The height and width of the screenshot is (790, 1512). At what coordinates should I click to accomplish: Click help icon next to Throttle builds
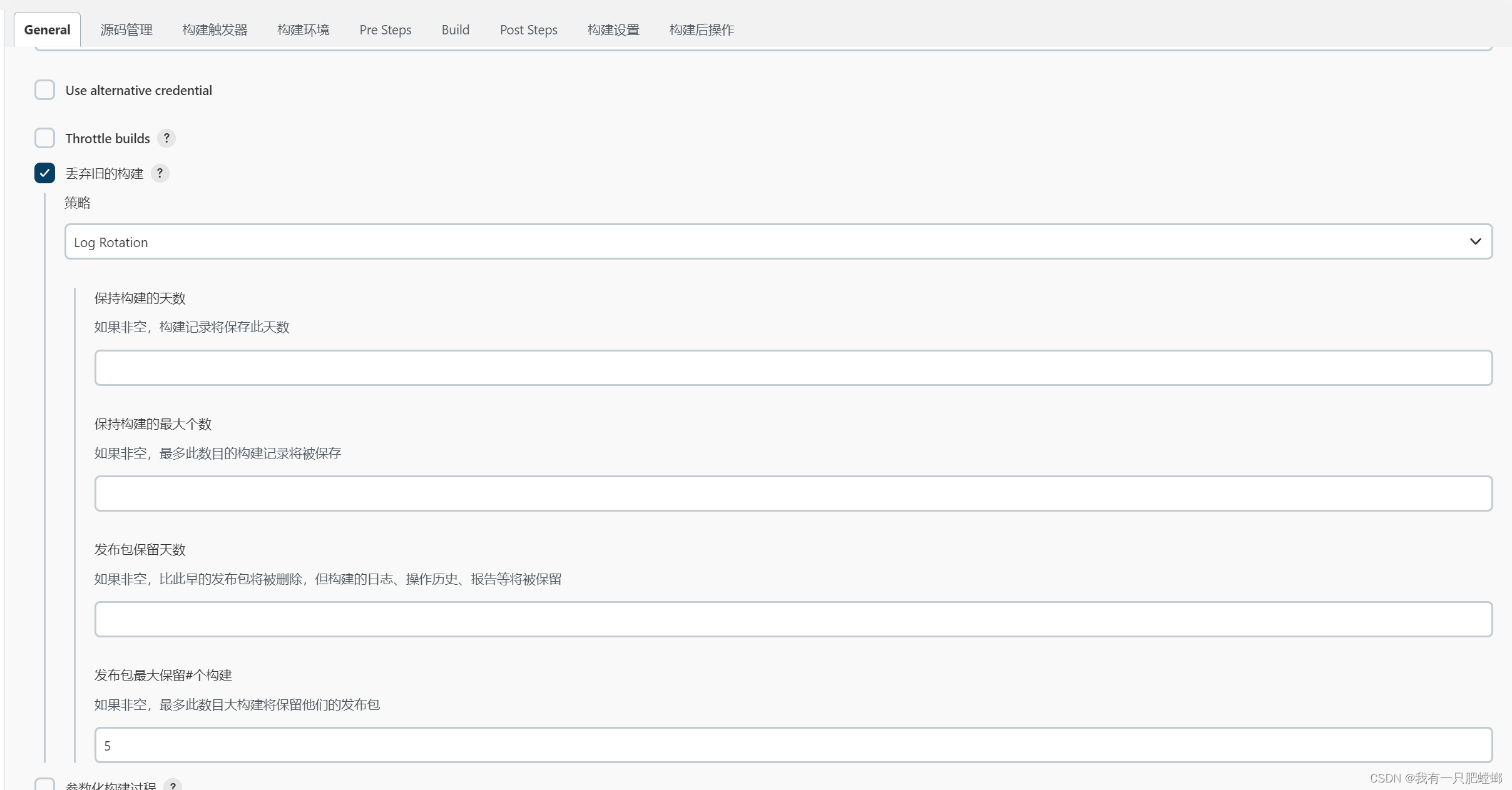point(166,138)
